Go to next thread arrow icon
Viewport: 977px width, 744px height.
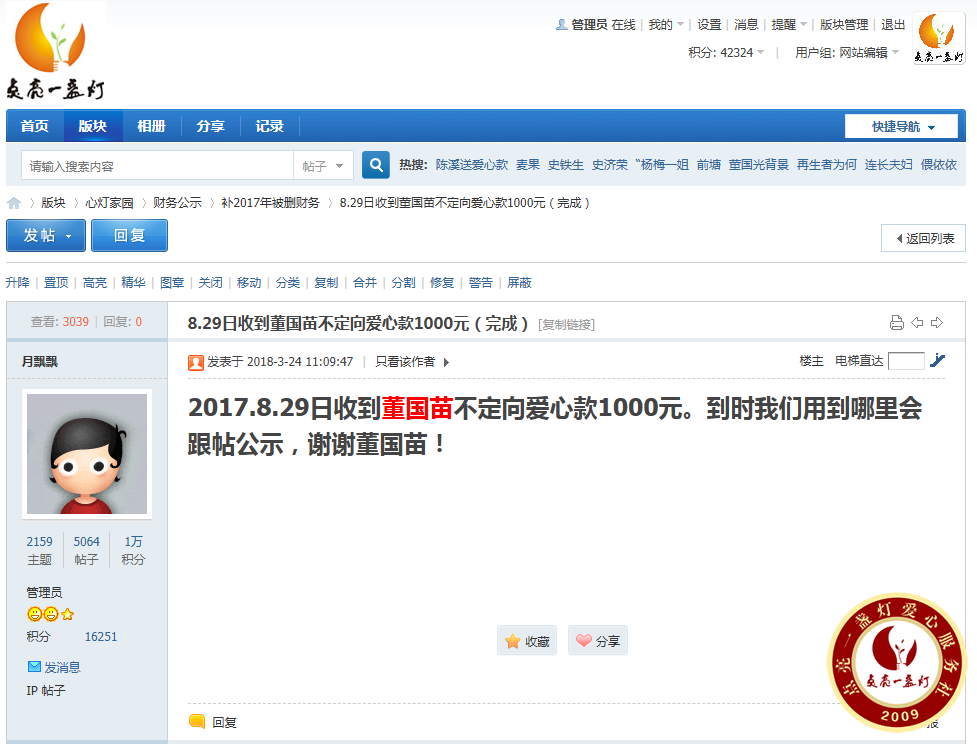937,322
